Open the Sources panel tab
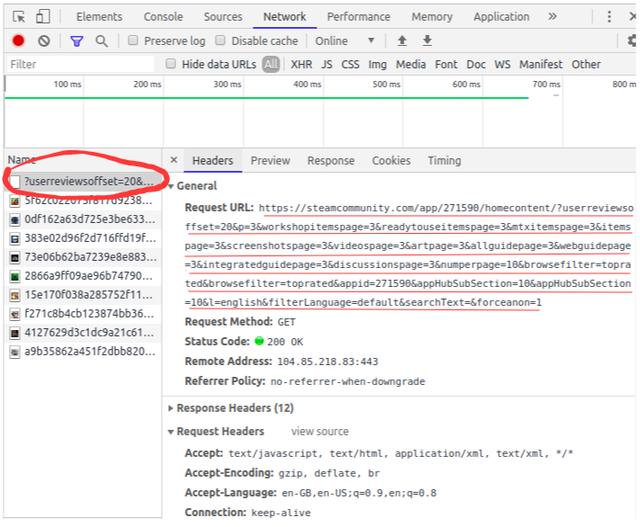640x527 pixels. (223, 17)
